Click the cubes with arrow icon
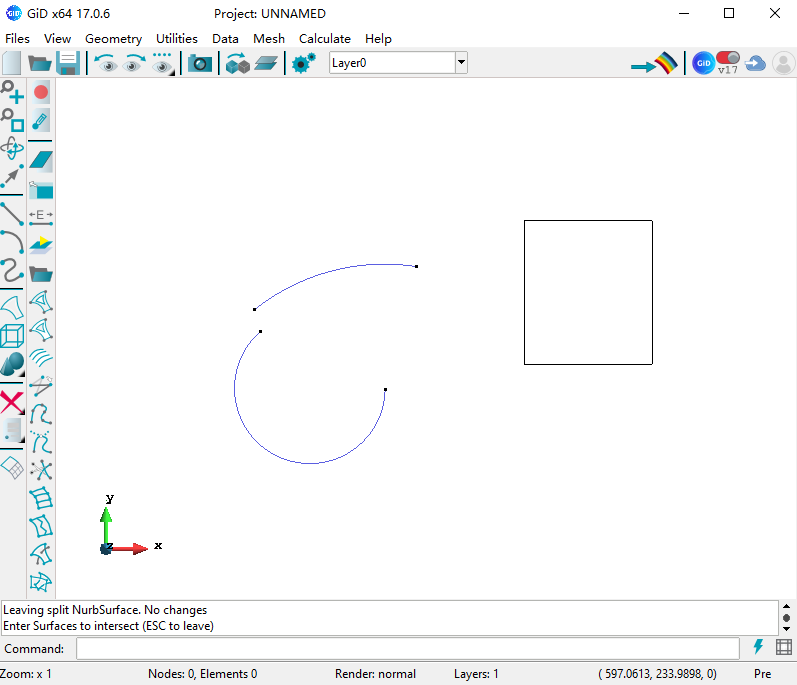The image size is (797, 685). pos(237,63)
